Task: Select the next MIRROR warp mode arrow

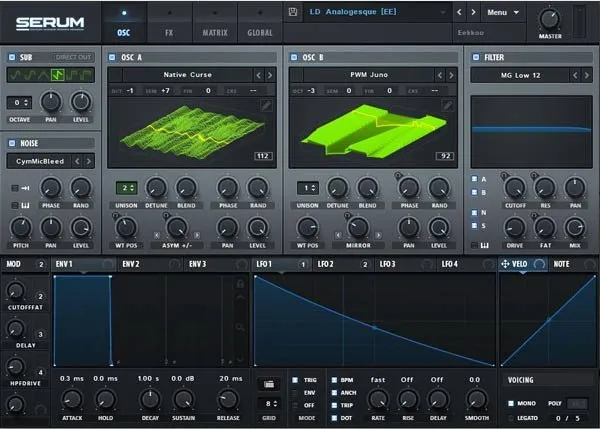Action: pyautogui.click(x=378, y=235)
